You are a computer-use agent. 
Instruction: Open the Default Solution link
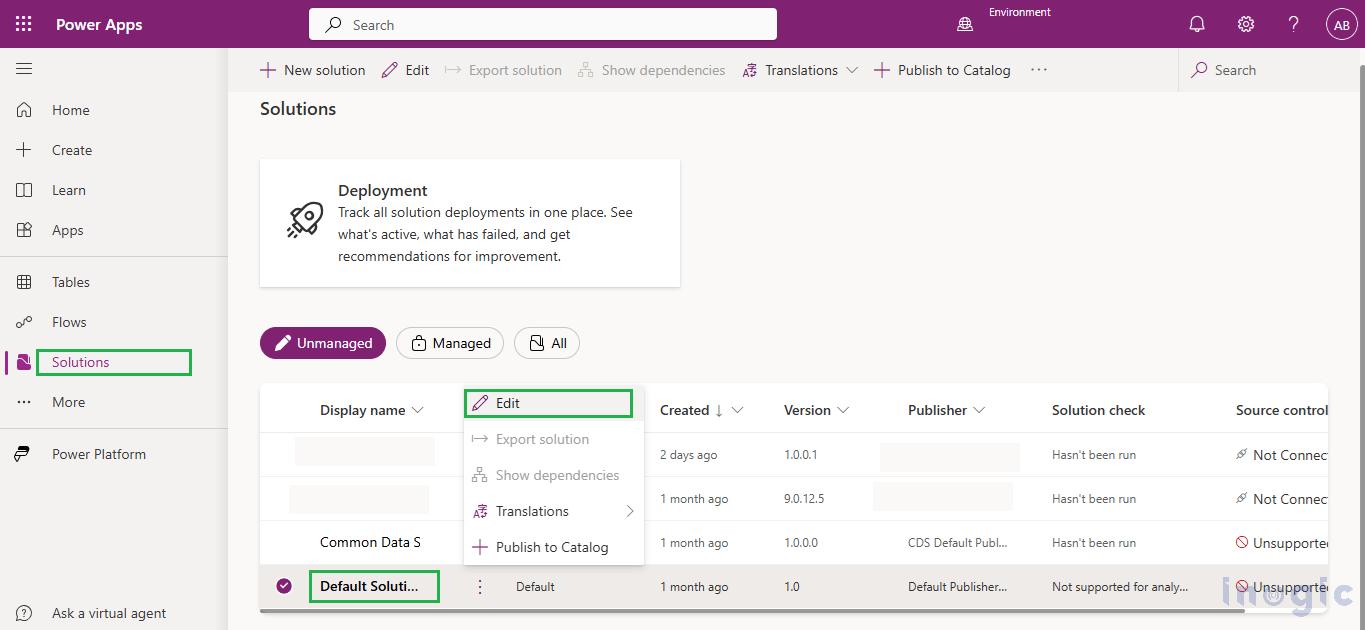[369, 586]
